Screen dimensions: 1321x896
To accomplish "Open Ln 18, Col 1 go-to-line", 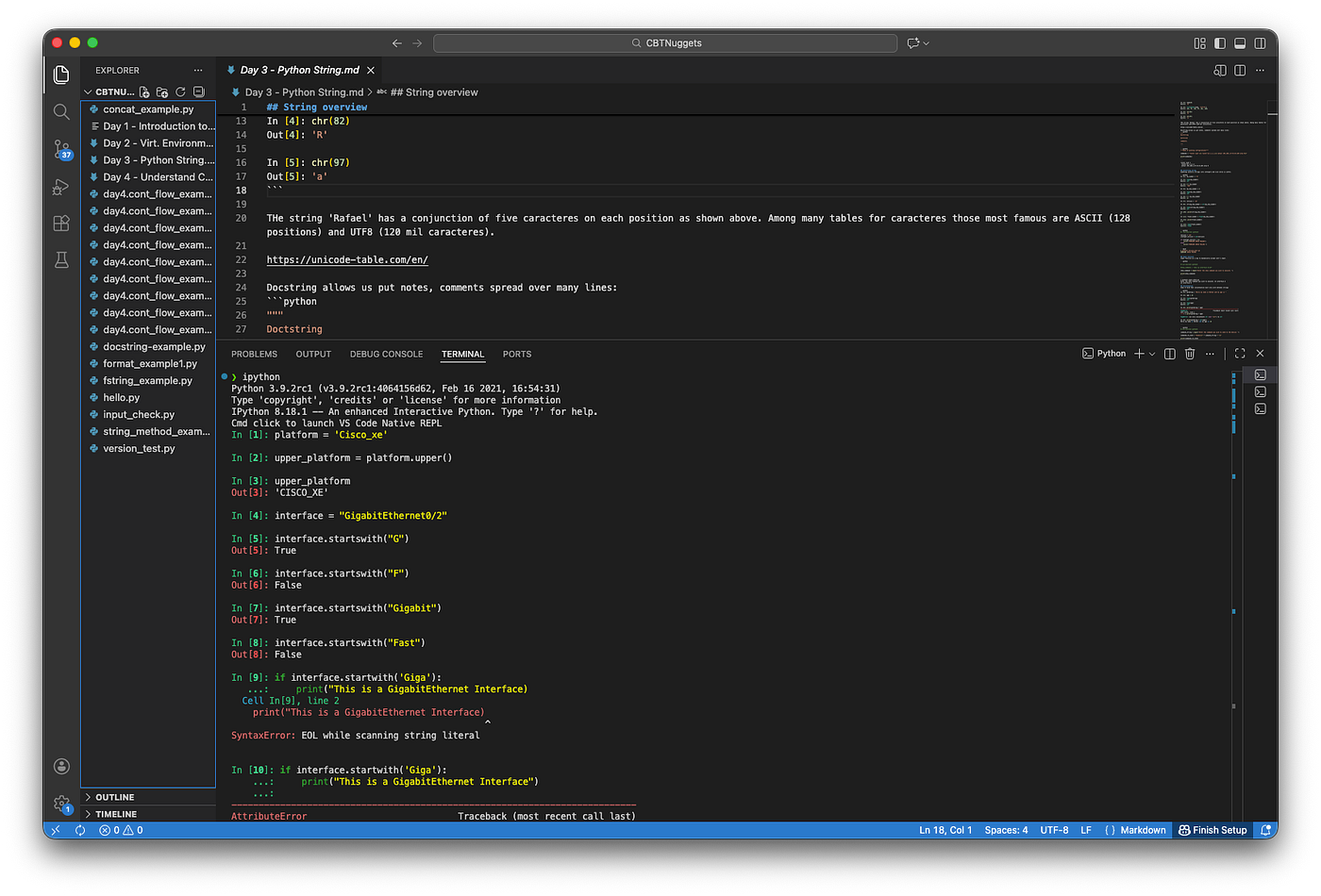I will (945, 830).
